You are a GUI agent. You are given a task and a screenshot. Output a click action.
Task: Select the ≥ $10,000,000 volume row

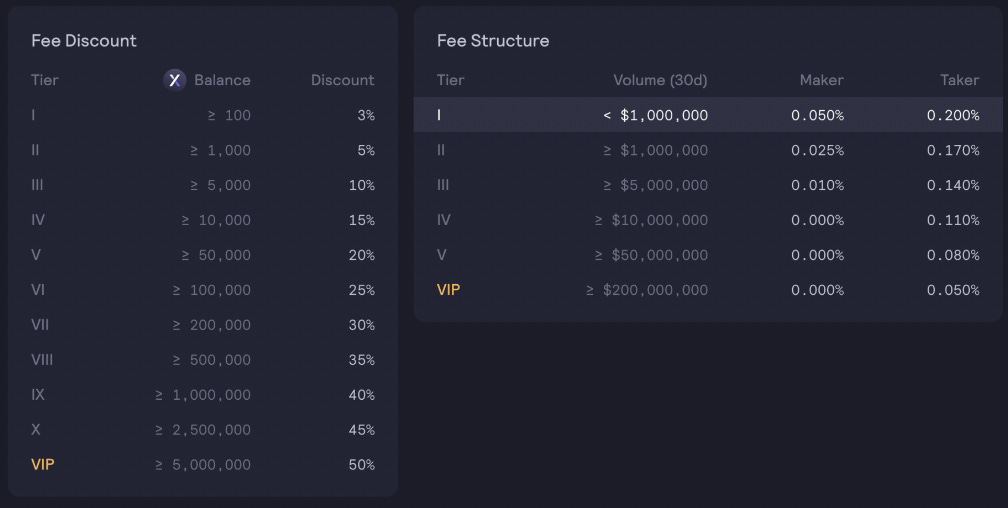click(708, 220)
